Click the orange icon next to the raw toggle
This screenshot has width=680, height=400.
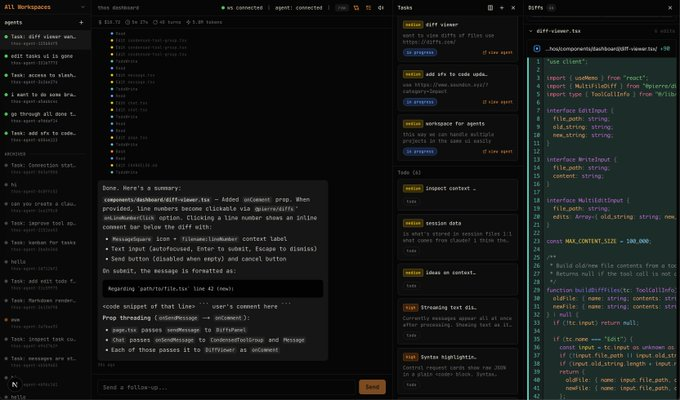(x=356, y=8)
